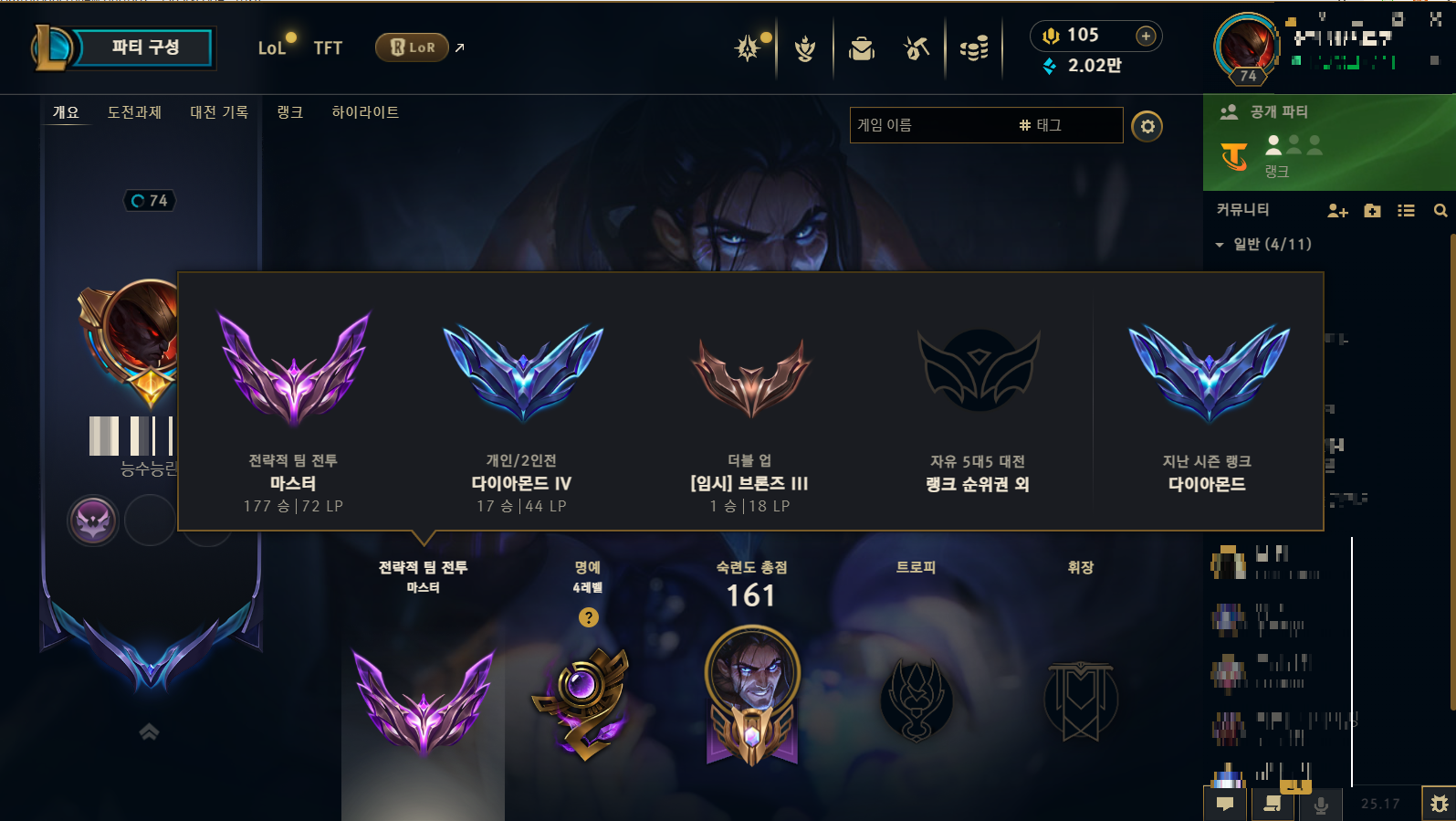Toggle the microphone mute button
Screen dimensions: 1456x821
(x=1320, y=805)
